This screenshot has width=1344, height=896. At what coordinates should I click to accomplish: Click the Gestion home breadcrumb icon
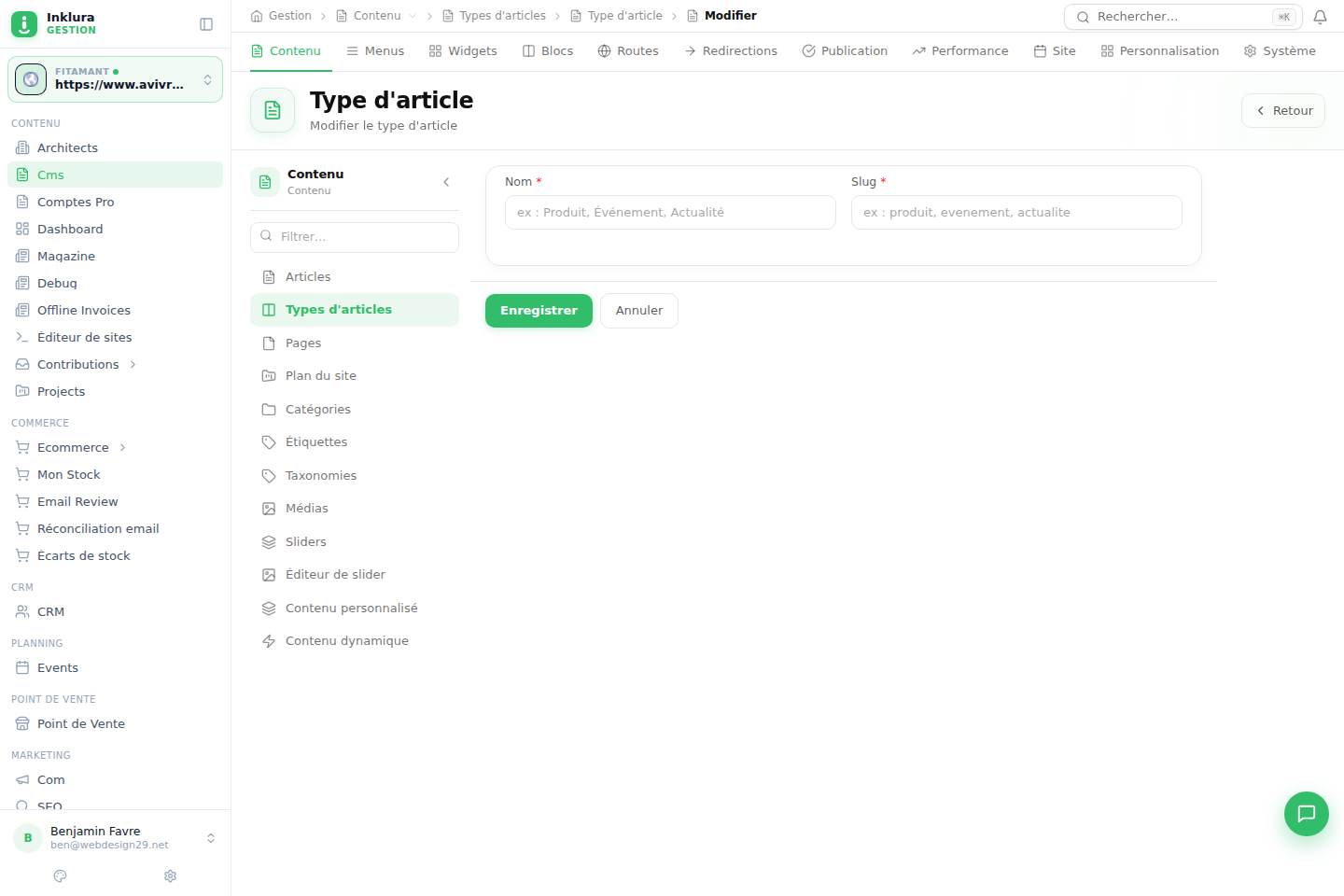(257, 16)
